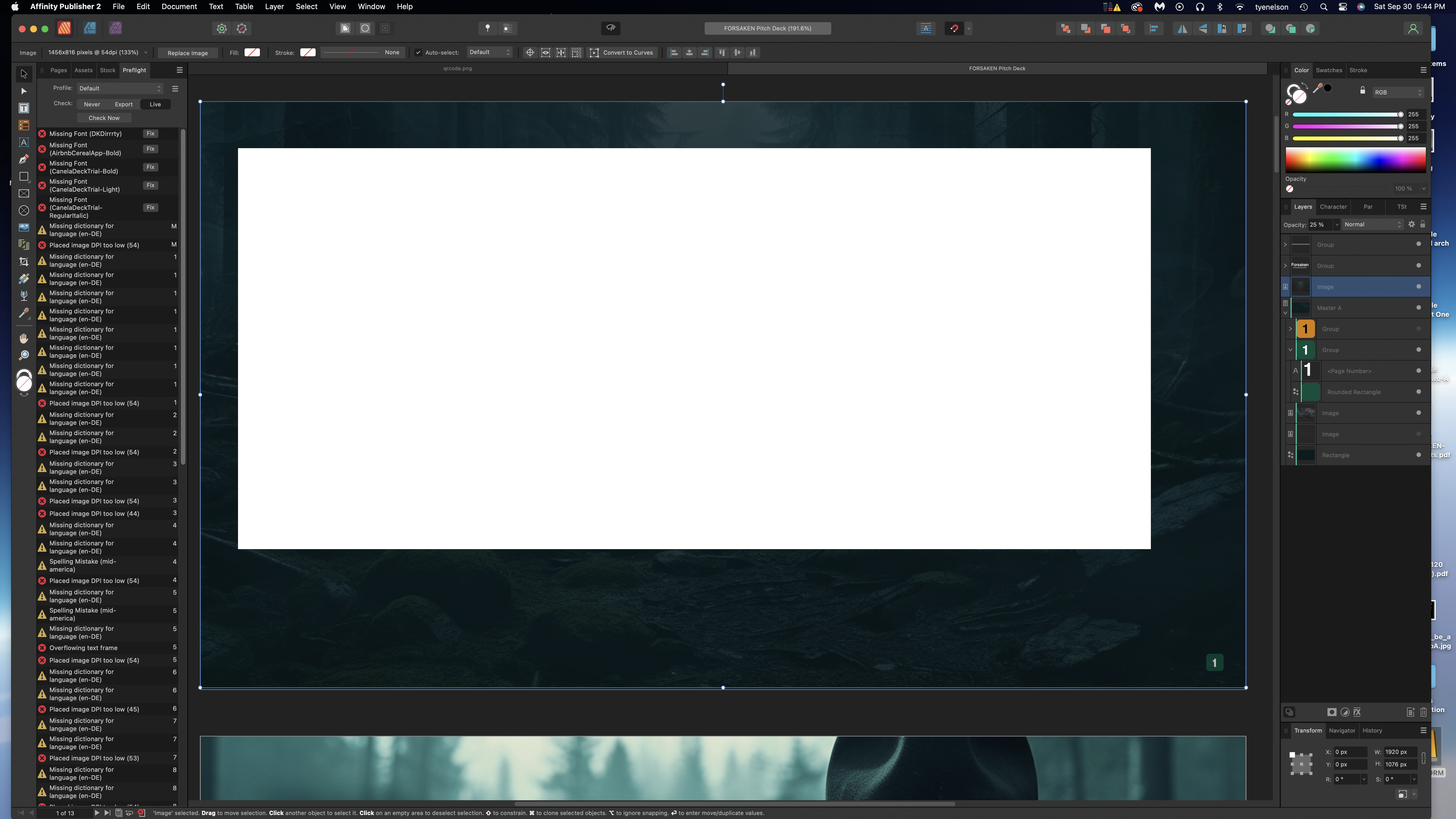
Task: Open snapping options dropdown arrow
Action: (969, 28)
